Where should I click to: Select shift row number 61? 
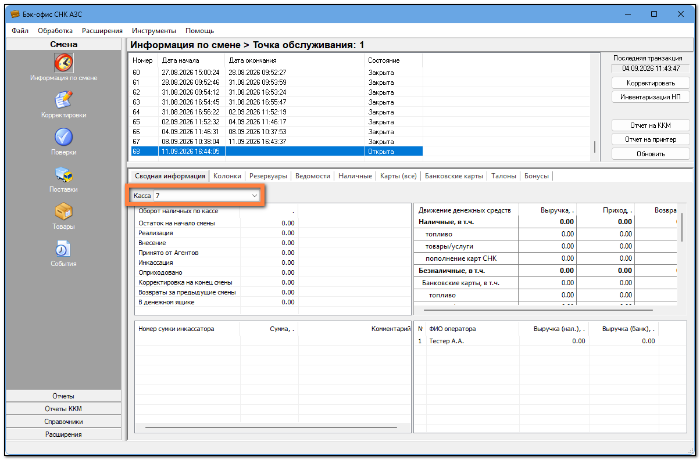(277, 82)
